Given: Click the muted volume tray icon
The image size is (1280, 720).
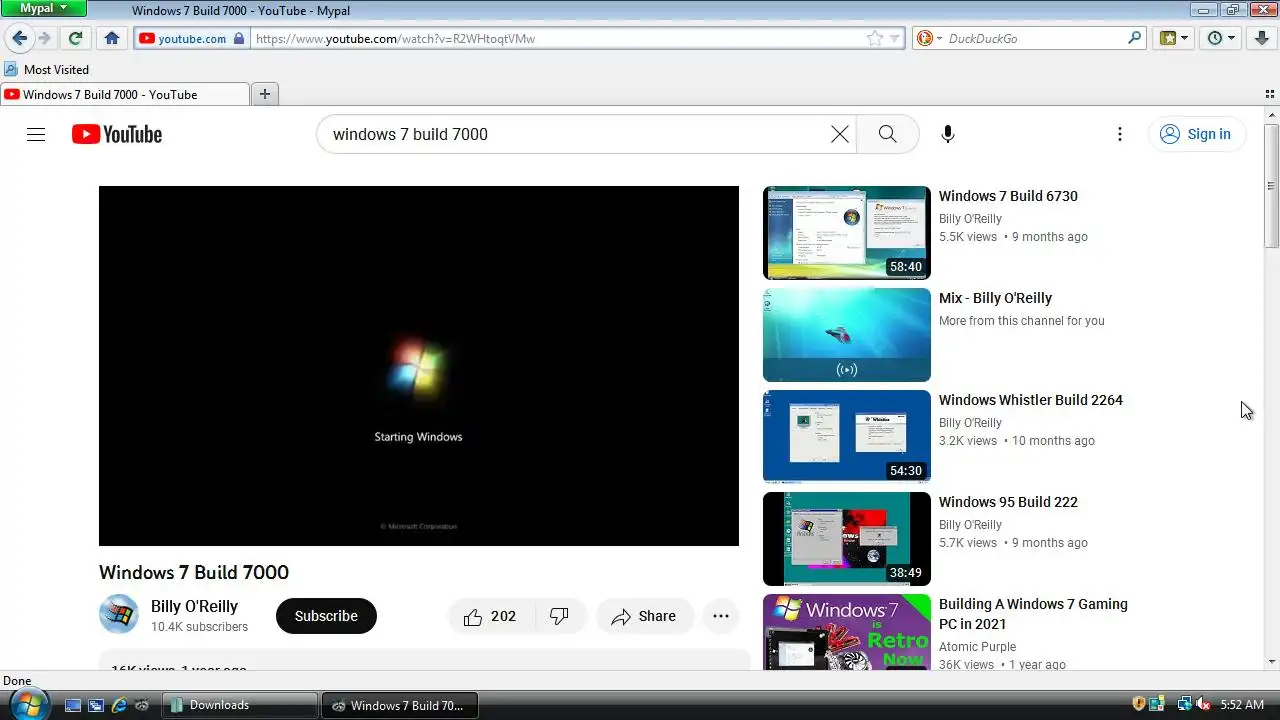Looking at the screenshot, I should (x=1203, y=705).
